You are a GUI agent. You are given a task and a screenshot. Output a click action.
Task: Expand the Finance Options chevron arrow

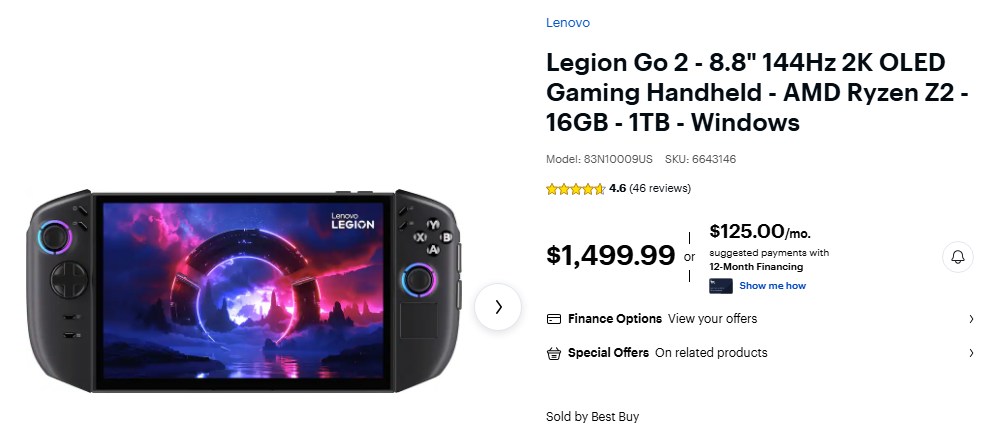pyautogui.click(x=971, y=319)
